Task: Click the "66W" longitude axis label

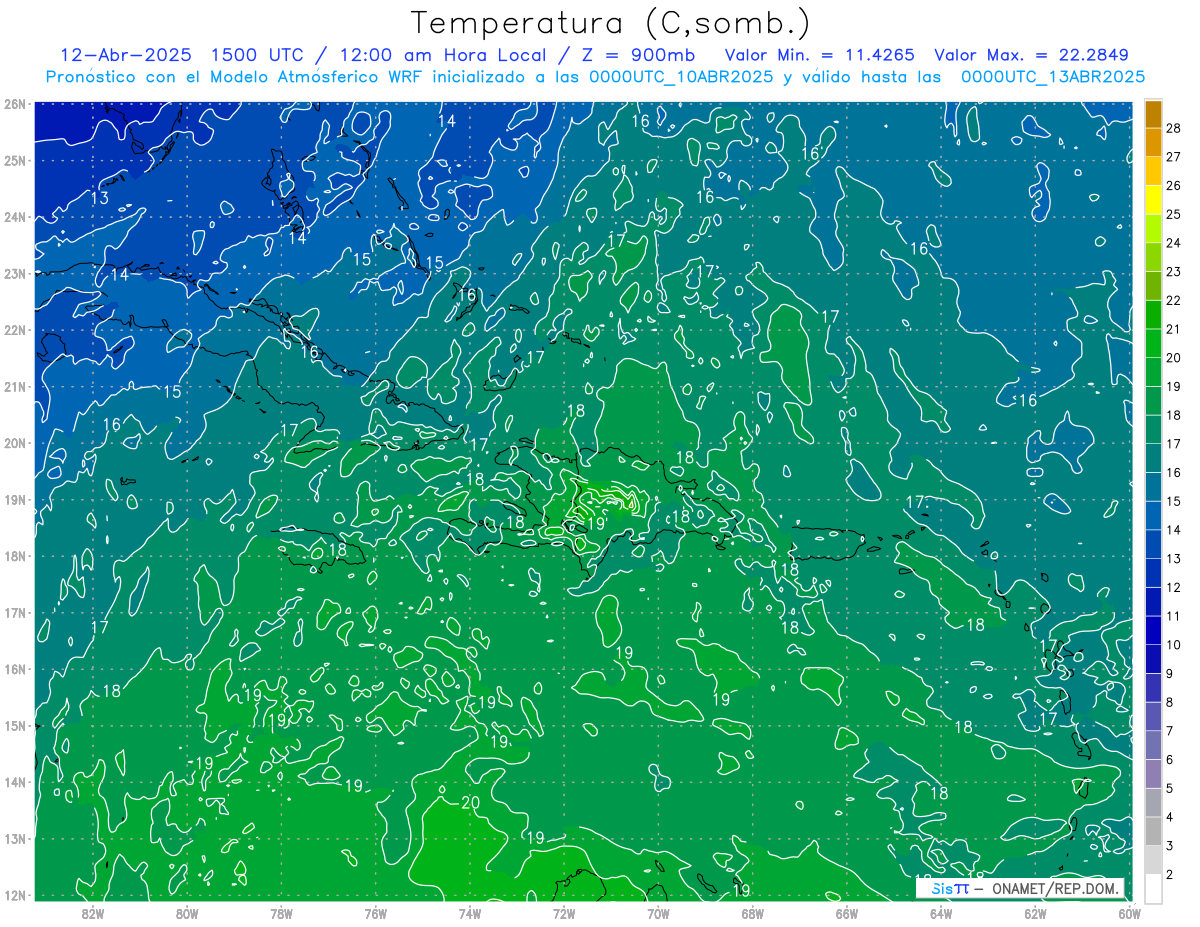Action: pyautogui.click(x=847, y=913)
